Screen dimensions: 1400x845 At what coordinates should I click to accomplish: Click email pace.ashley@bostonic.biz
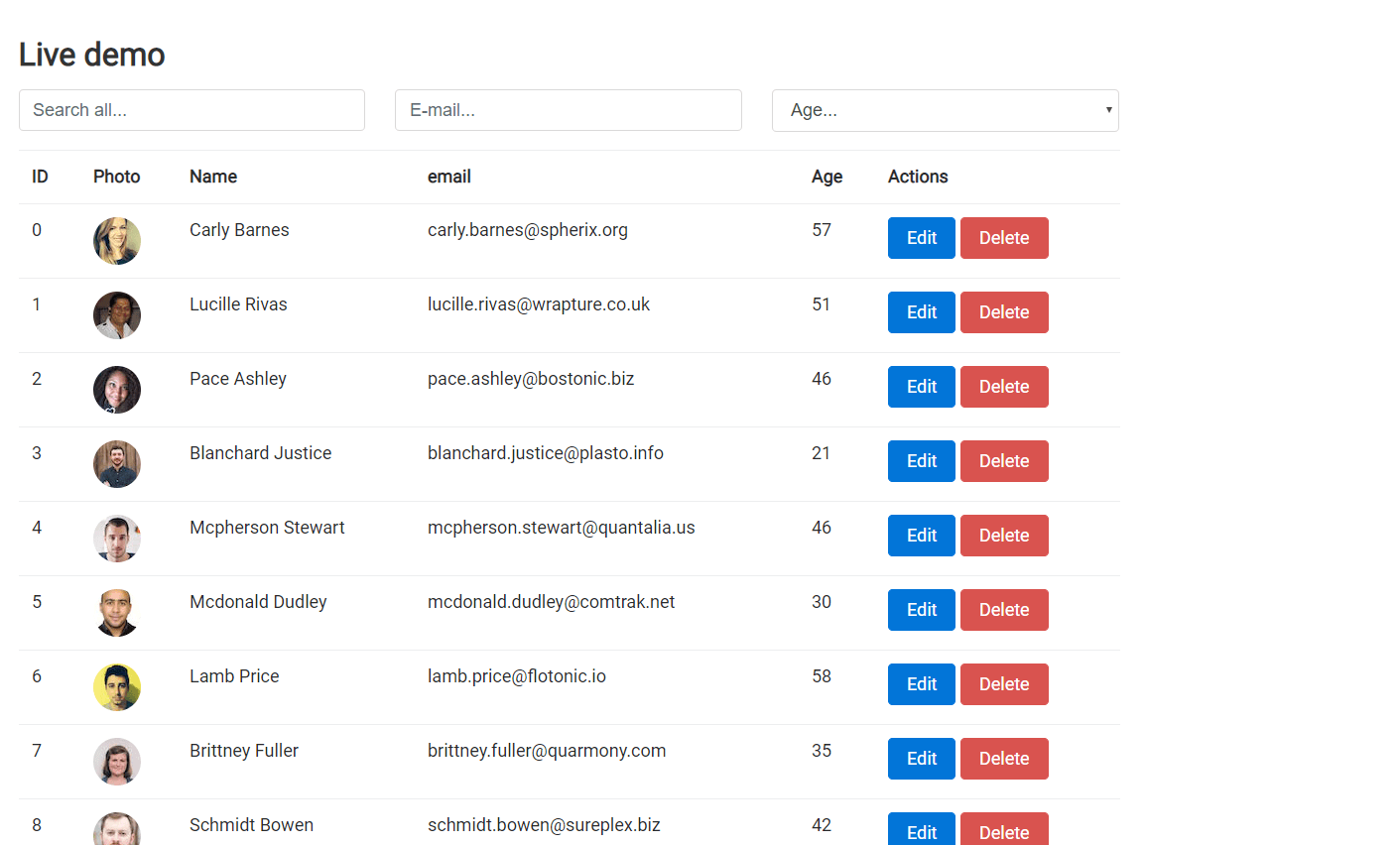point(531,379)
